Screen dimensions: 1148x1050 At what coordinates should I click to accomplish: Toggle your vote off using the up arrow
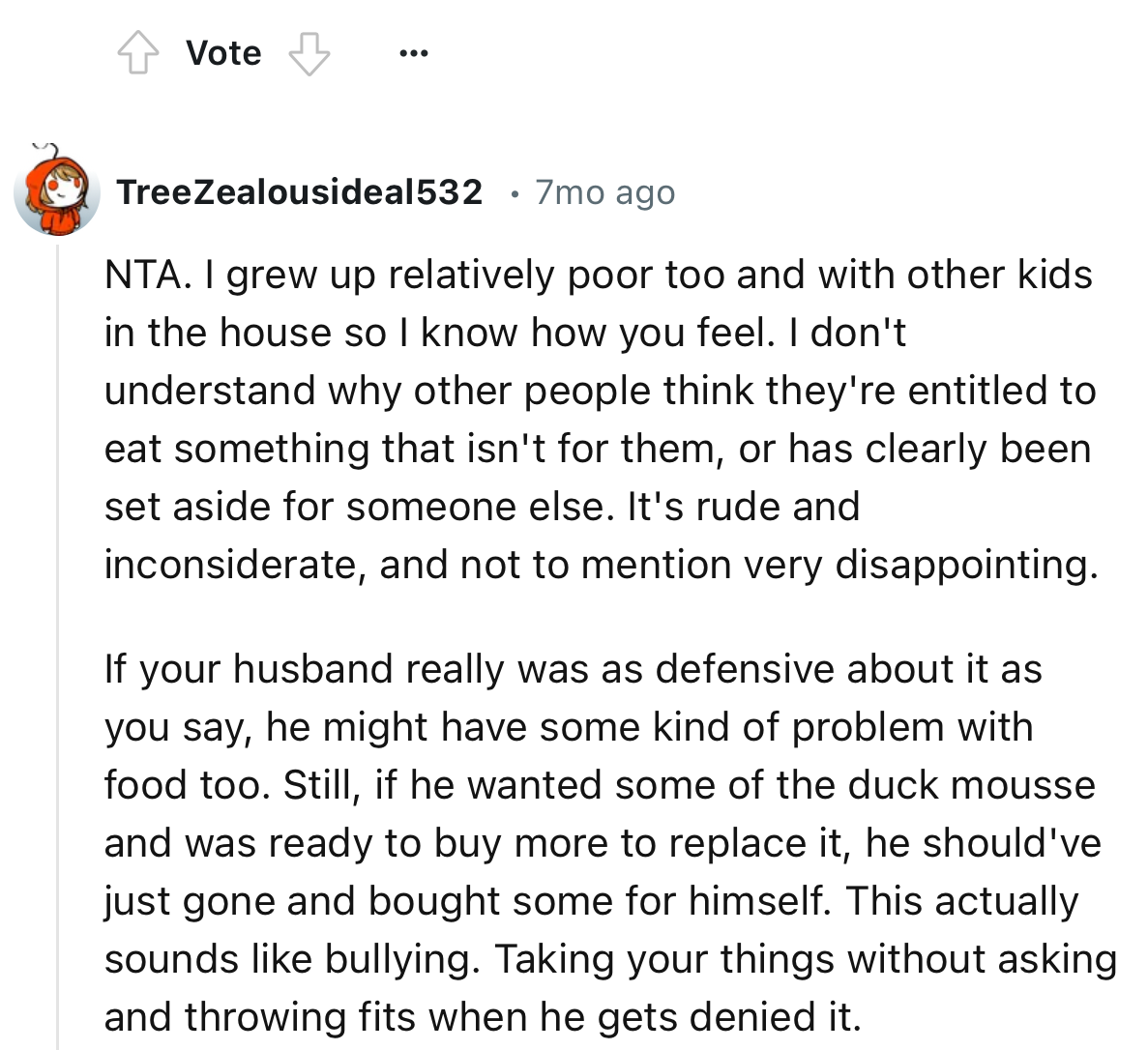coord(139,52)
